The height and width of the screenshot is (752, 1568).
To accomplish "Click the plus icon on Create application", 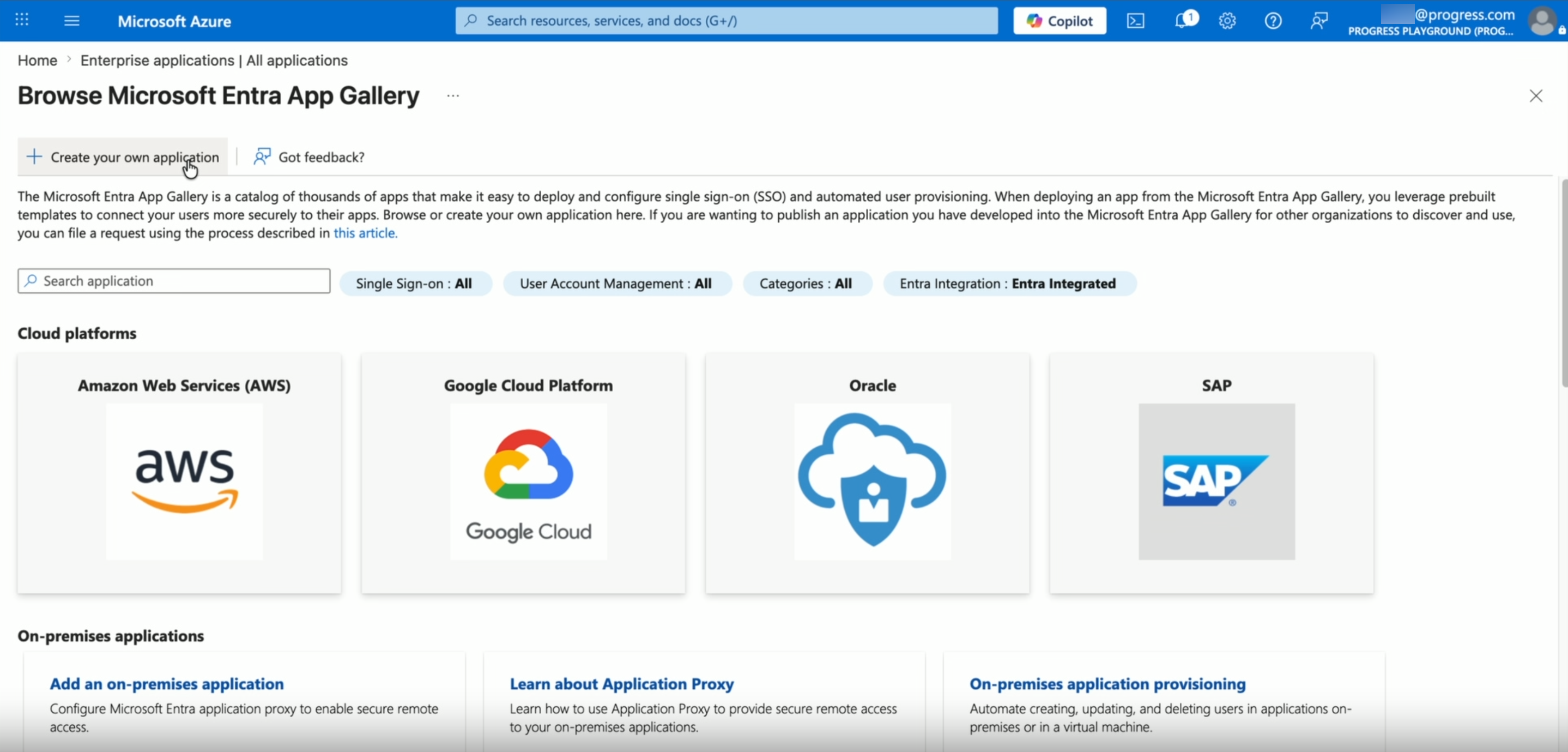I will [x=35, y=157].
